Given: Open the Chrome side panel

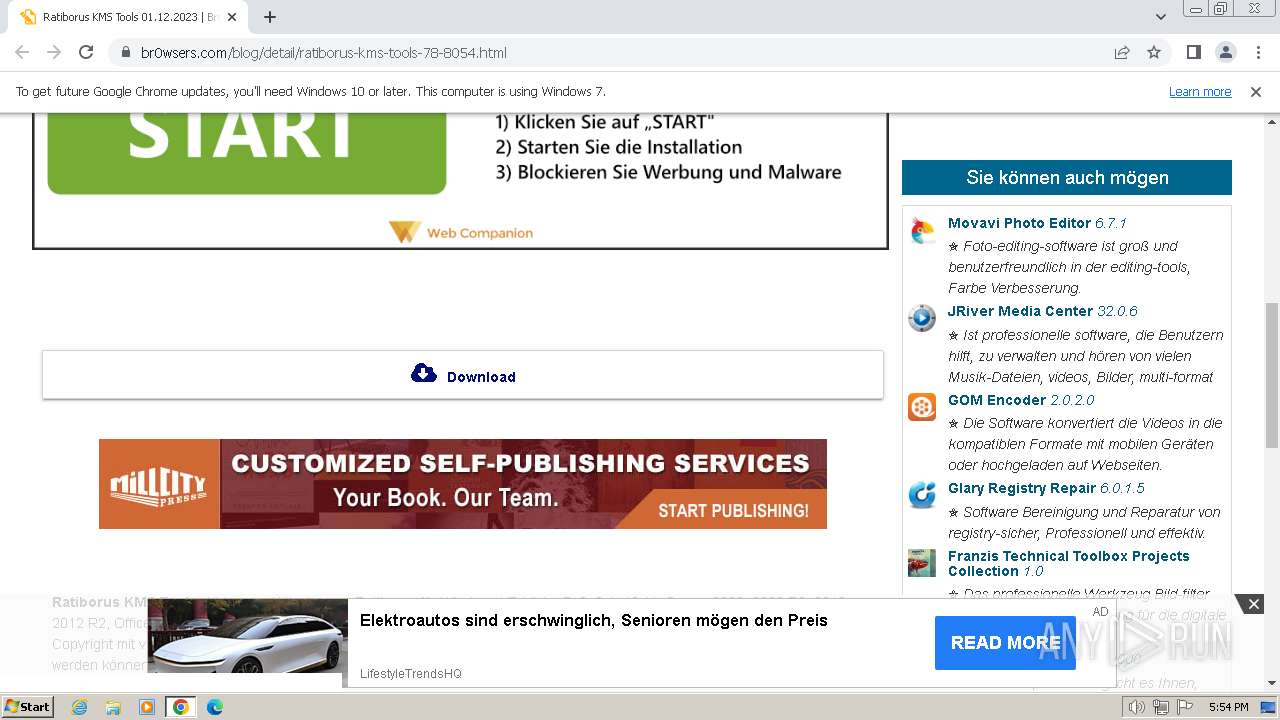Looking at the screenshot, I should click(1193, 52).
